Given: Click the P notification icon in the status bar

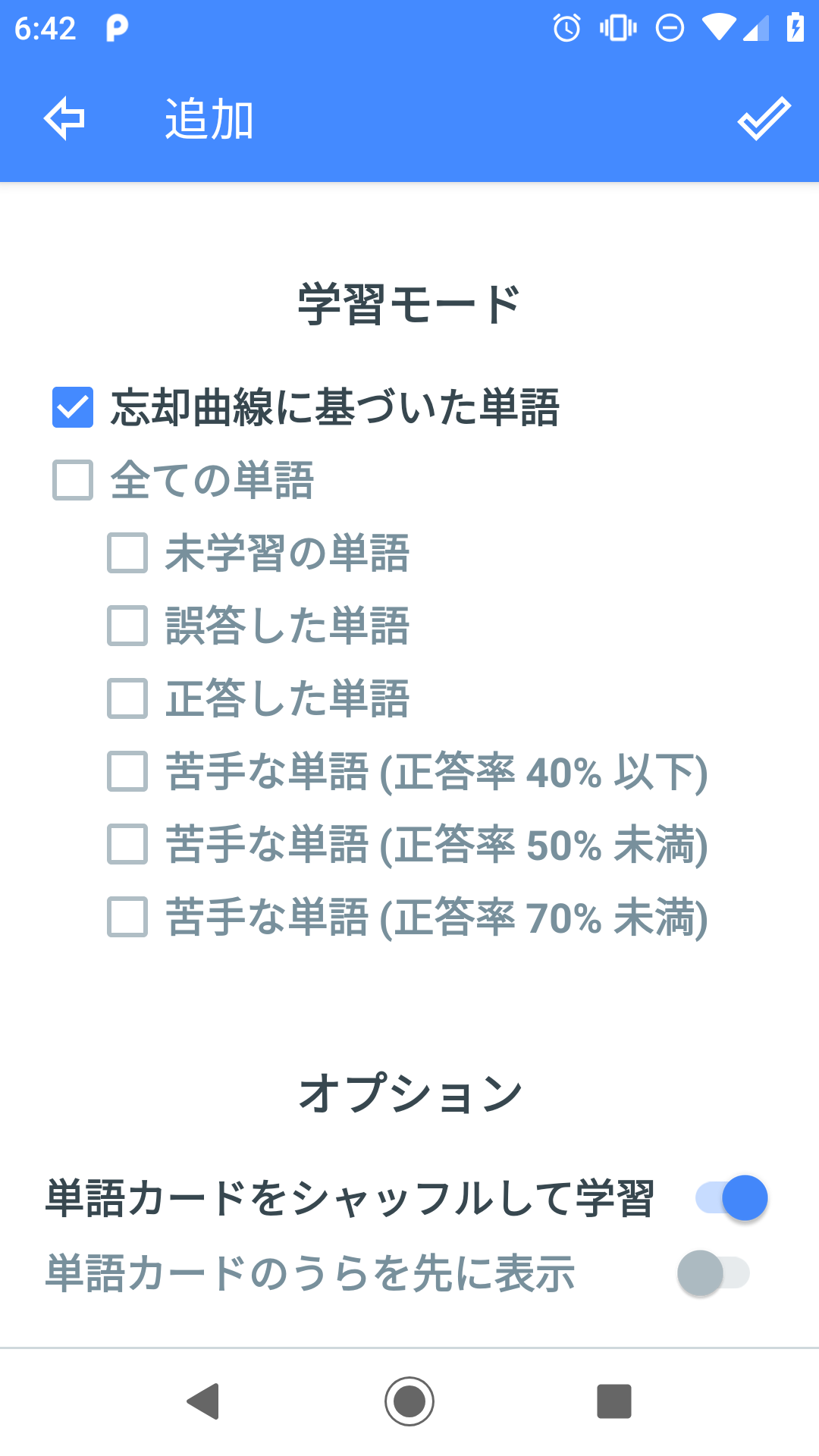Looking at the screenshot, I should click(117, 29).
